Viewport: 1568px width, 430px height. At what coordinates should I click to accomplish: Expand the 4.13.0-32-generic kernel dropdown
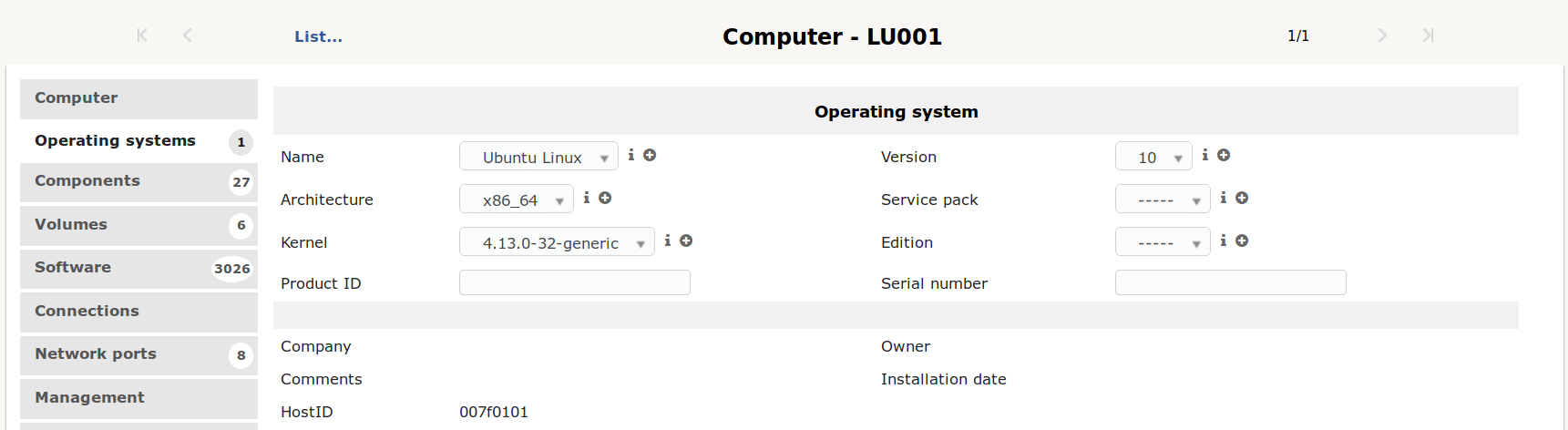[557, 242]
